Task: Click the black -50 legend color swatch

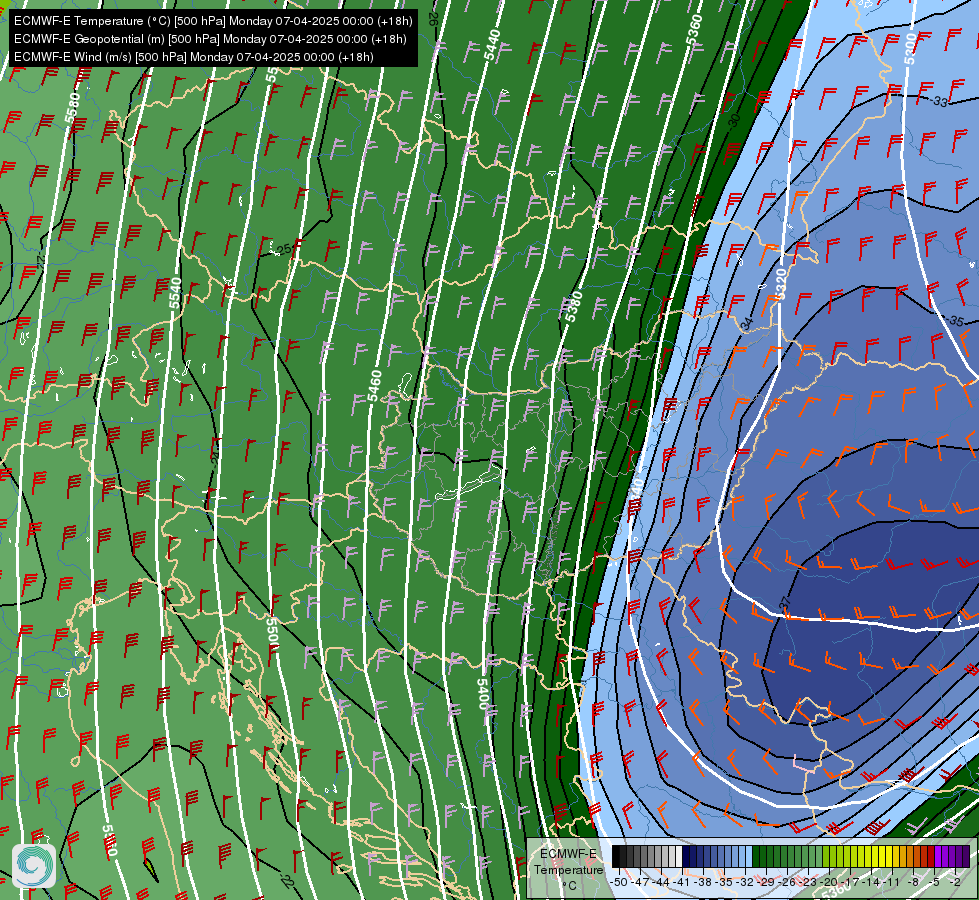Action: 616,856
